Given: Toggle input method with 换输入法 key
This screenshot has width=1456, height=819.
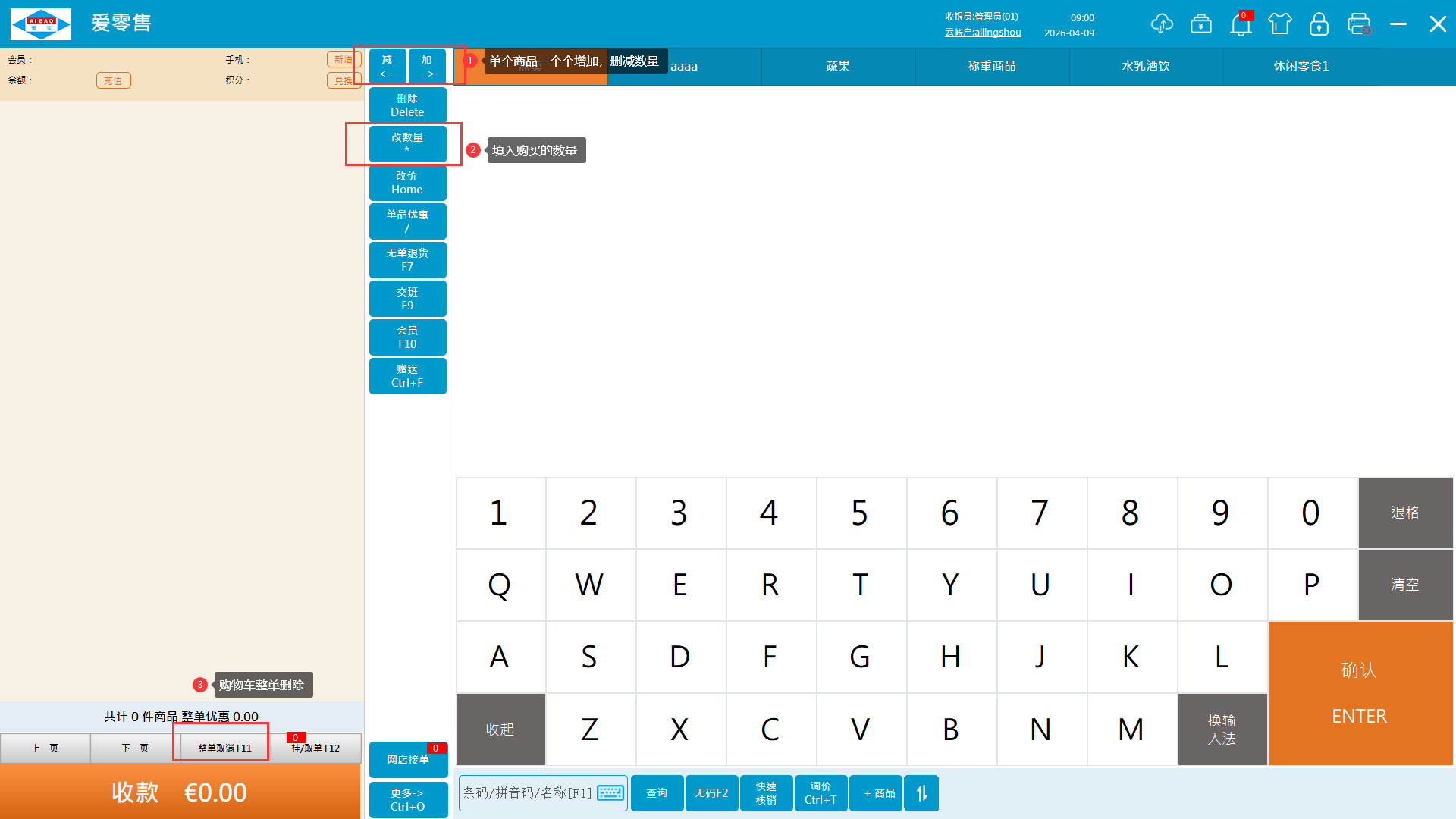Looking at the screenshot, I should [x=1222, y=730].
